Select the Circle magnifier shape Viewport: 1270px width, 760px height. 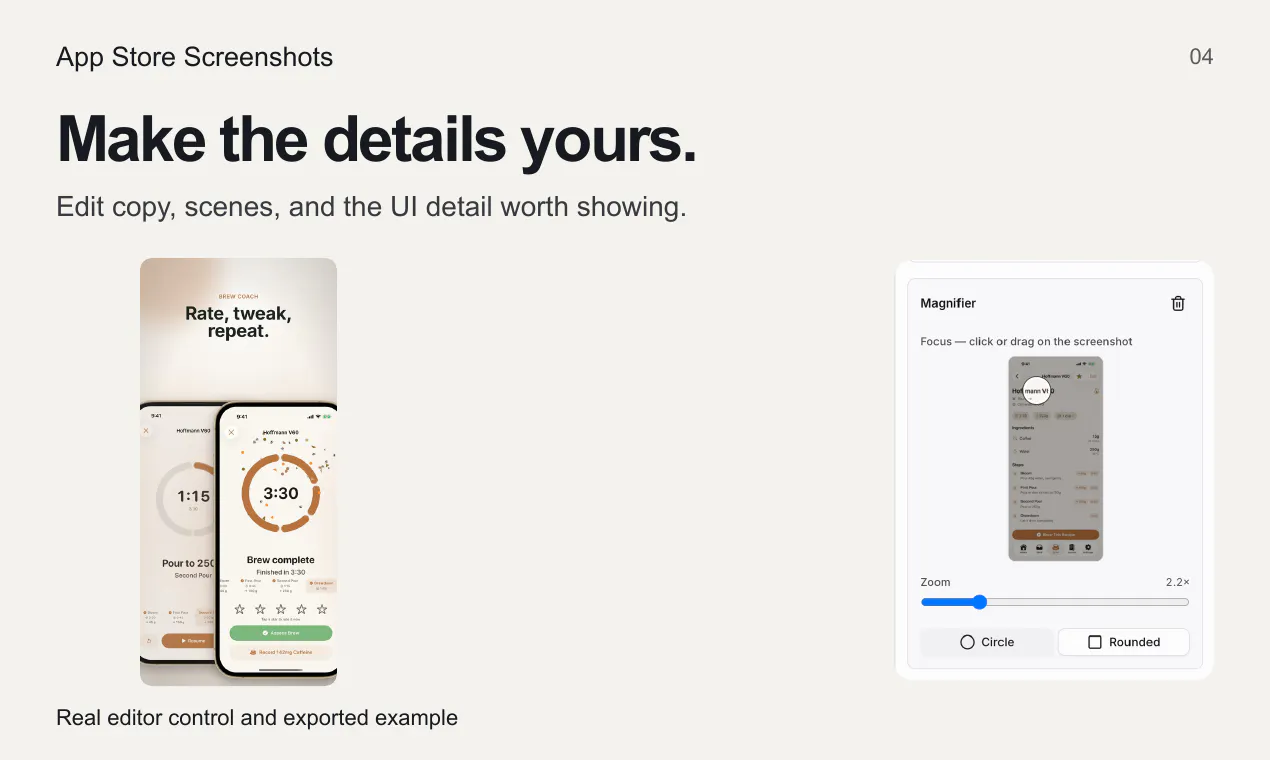click(987, 642)
